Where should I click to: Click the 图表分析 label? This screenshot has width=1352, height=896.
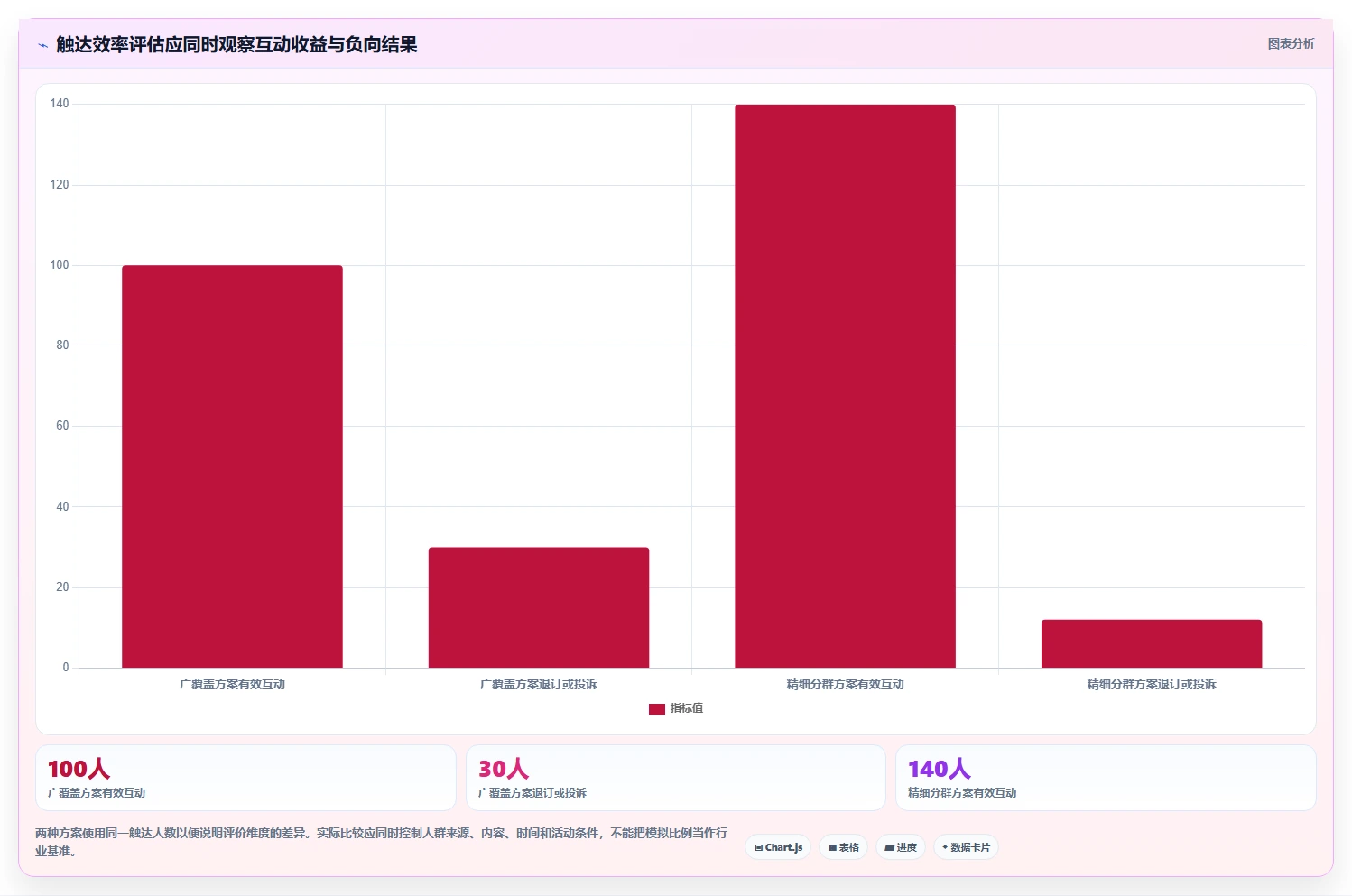click(1291, 43)
